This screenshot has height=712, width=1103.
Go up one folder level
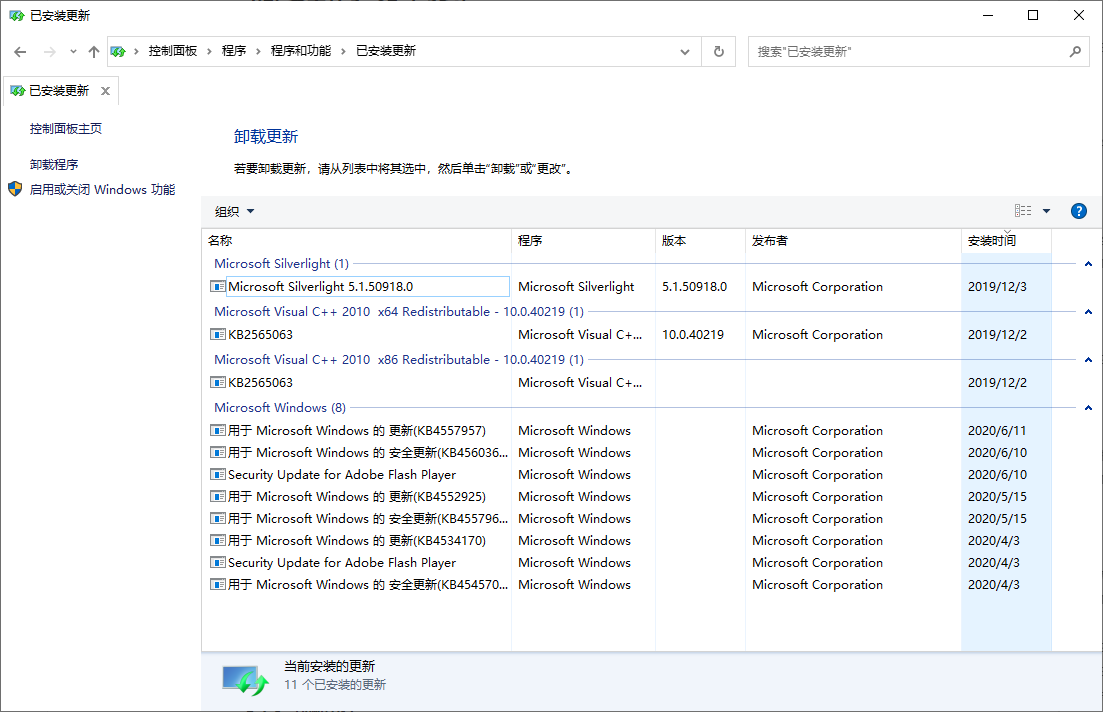94,51
